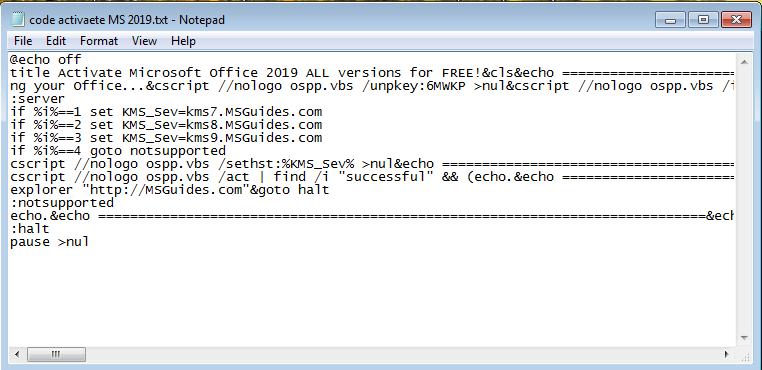Open the Edit menu
Screen dimensions: 762x370
pos(56,41)
